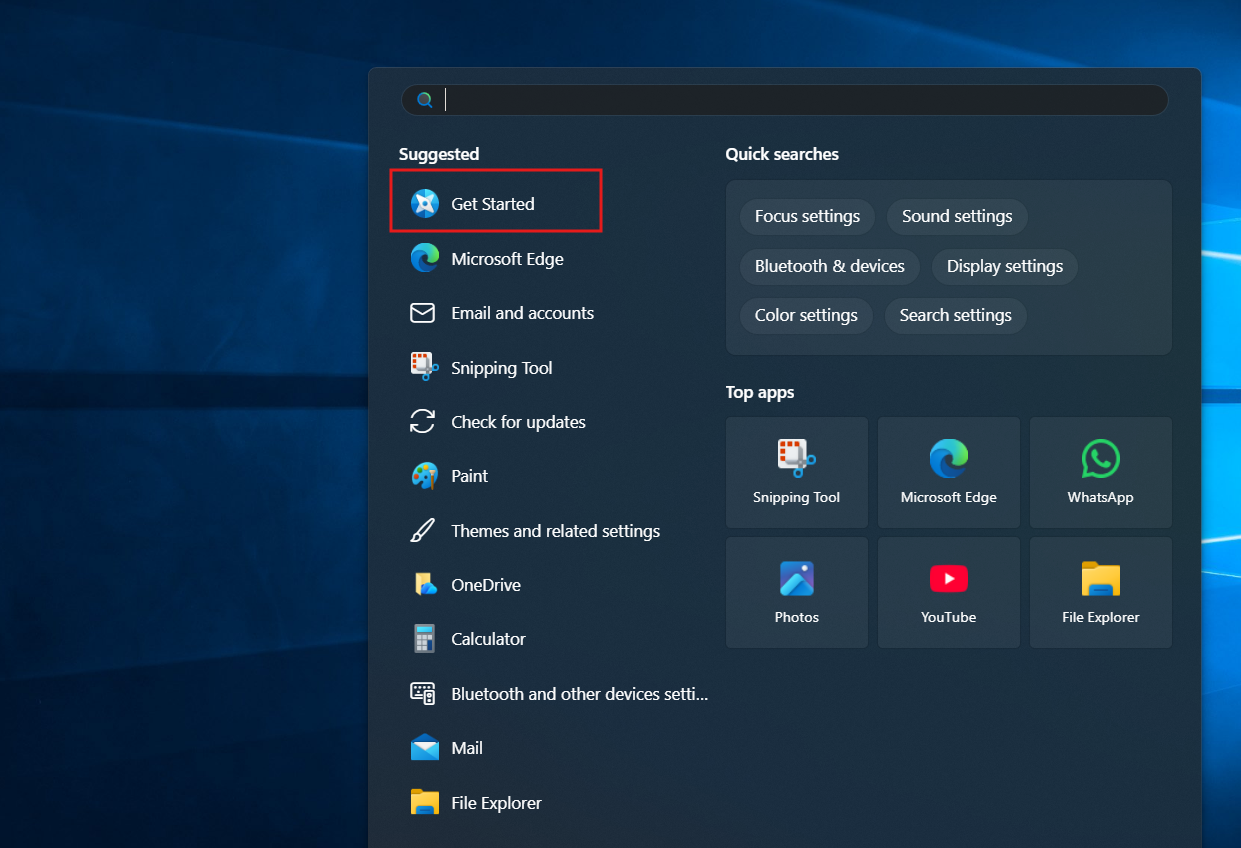Open File Explorer from Top apps

click(1100, 590)
